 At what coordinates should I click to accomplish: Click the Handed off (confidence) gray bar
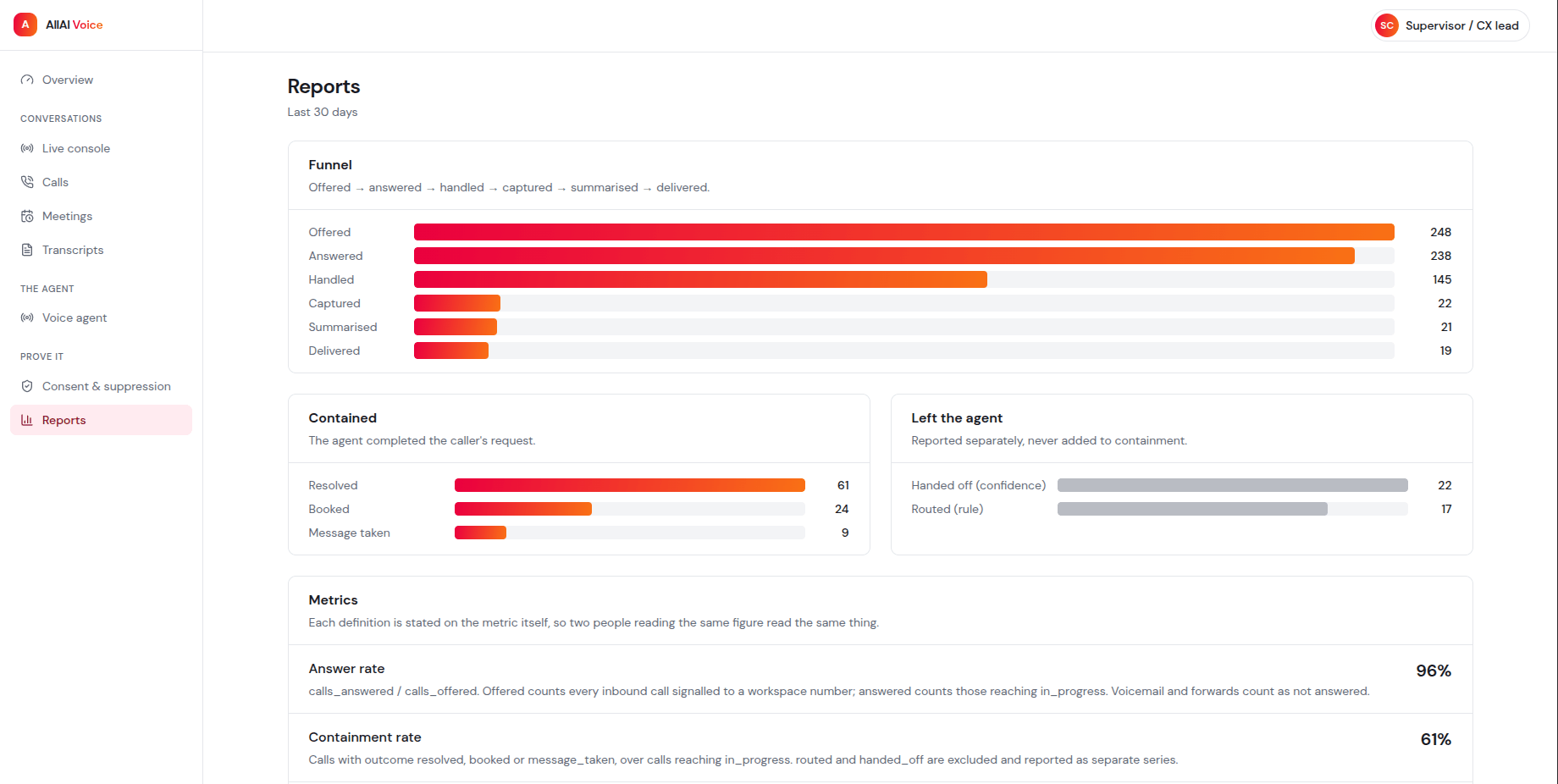(1233, 485)
